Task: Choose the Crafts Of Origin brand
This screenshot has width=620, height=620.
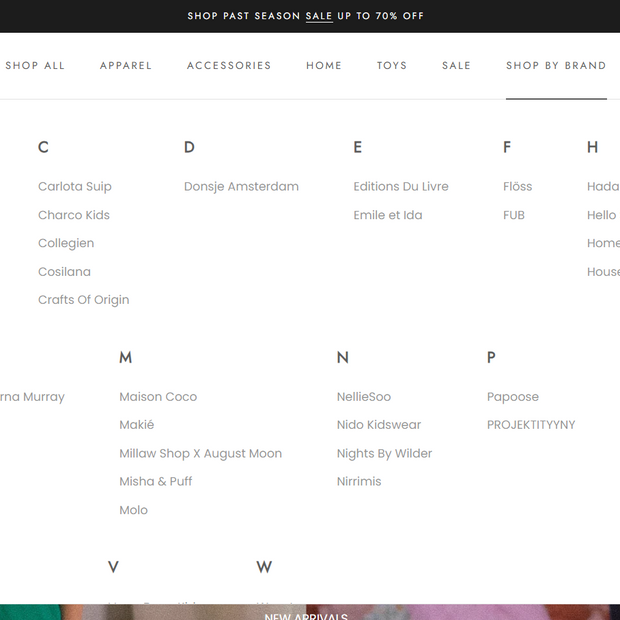Action: click(x=84, y=300)
